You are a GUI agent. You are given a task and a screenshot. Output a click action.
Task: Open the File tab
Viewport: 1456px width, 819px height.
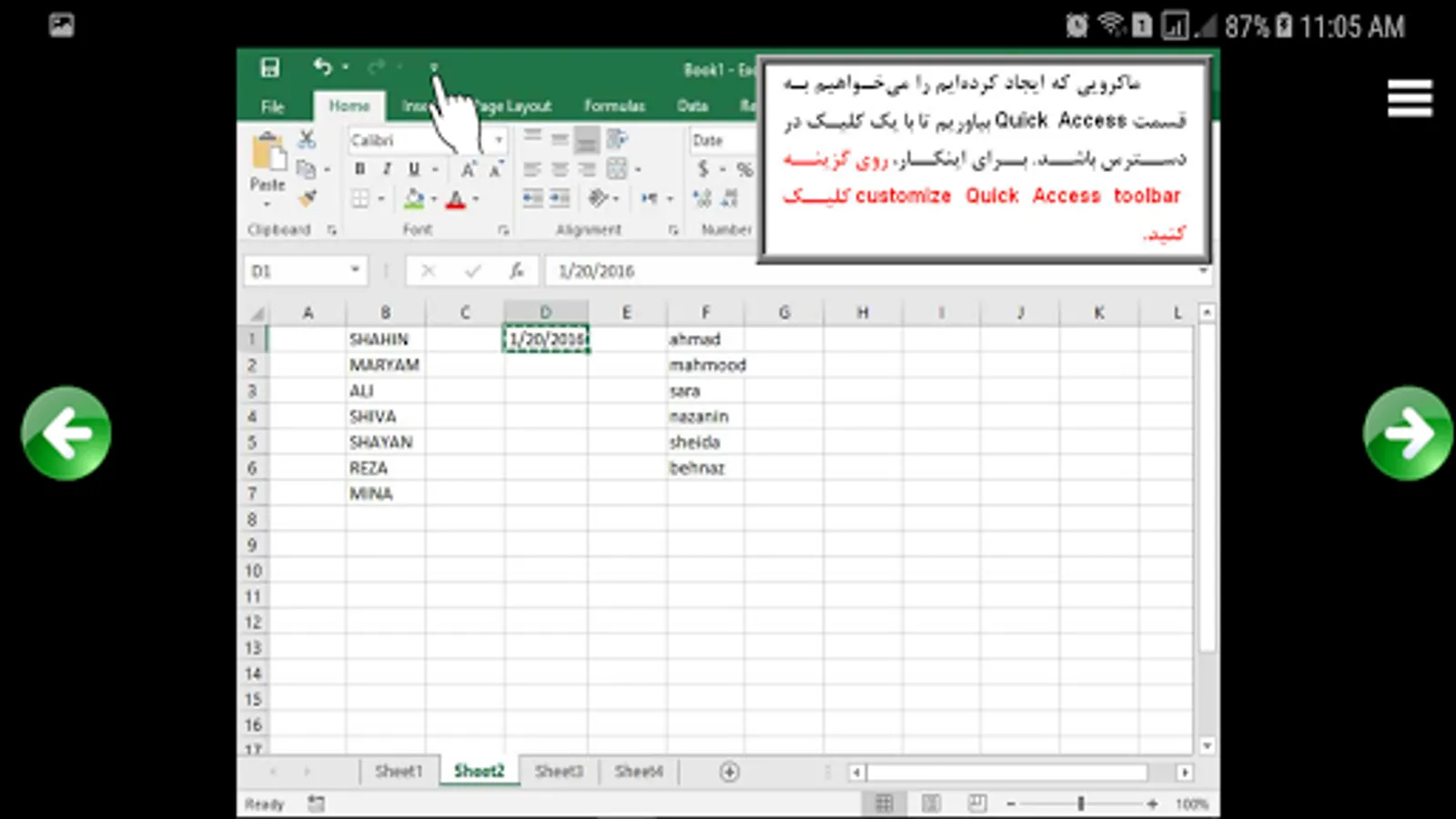pos(273,106)
